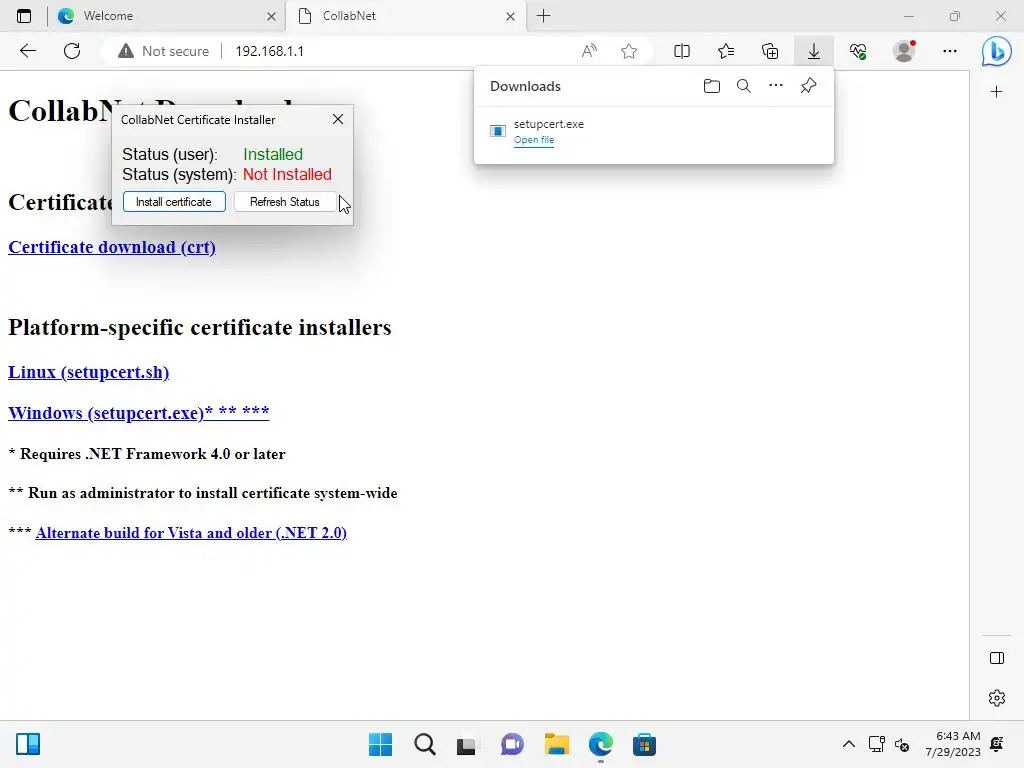Open Favorites list icon
The height and width of the screenshot is (768, 1024).
(x=726, y=51)
